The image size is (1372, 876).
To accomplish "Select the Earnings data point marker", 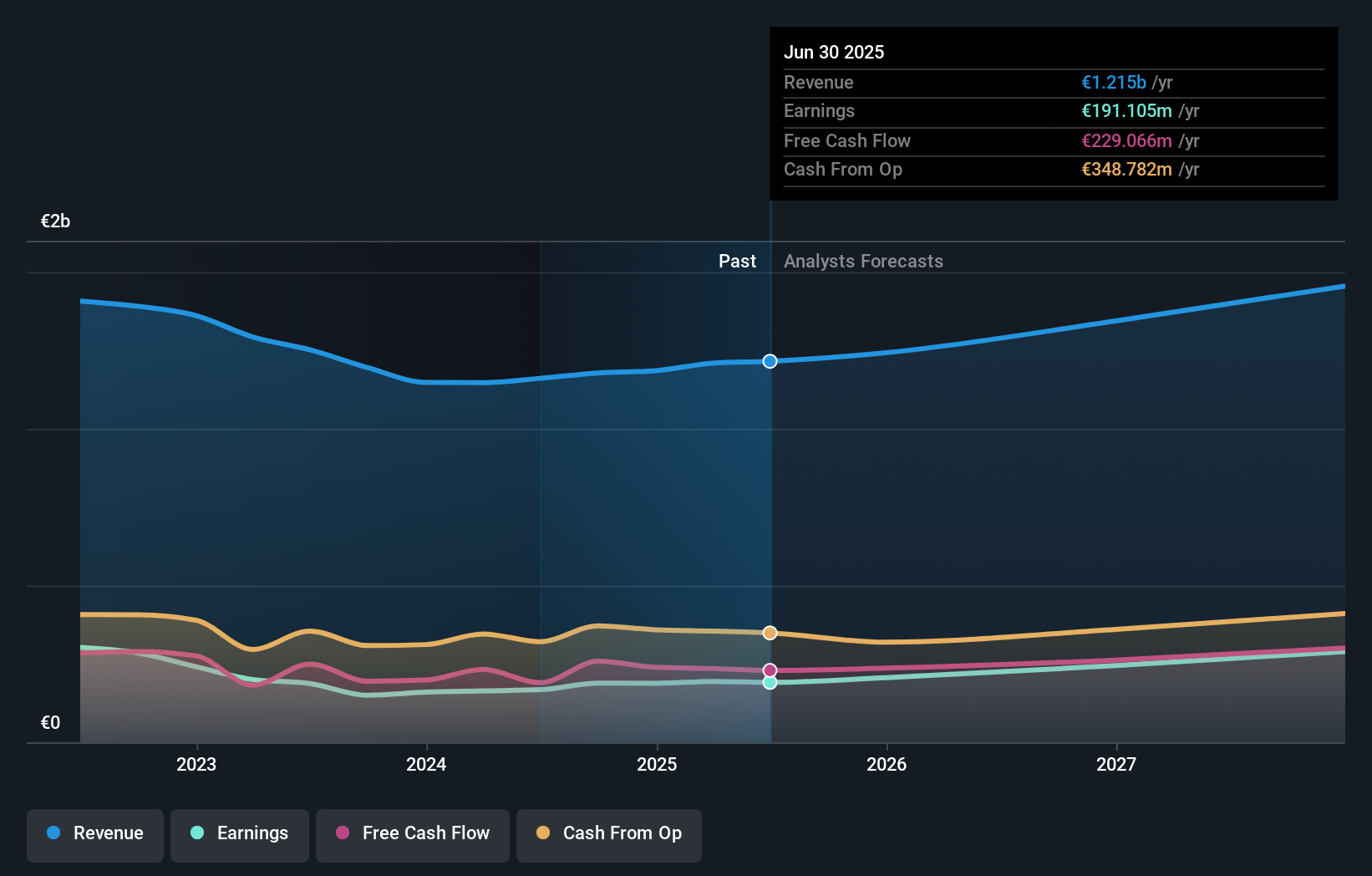I will click(770, 683).
